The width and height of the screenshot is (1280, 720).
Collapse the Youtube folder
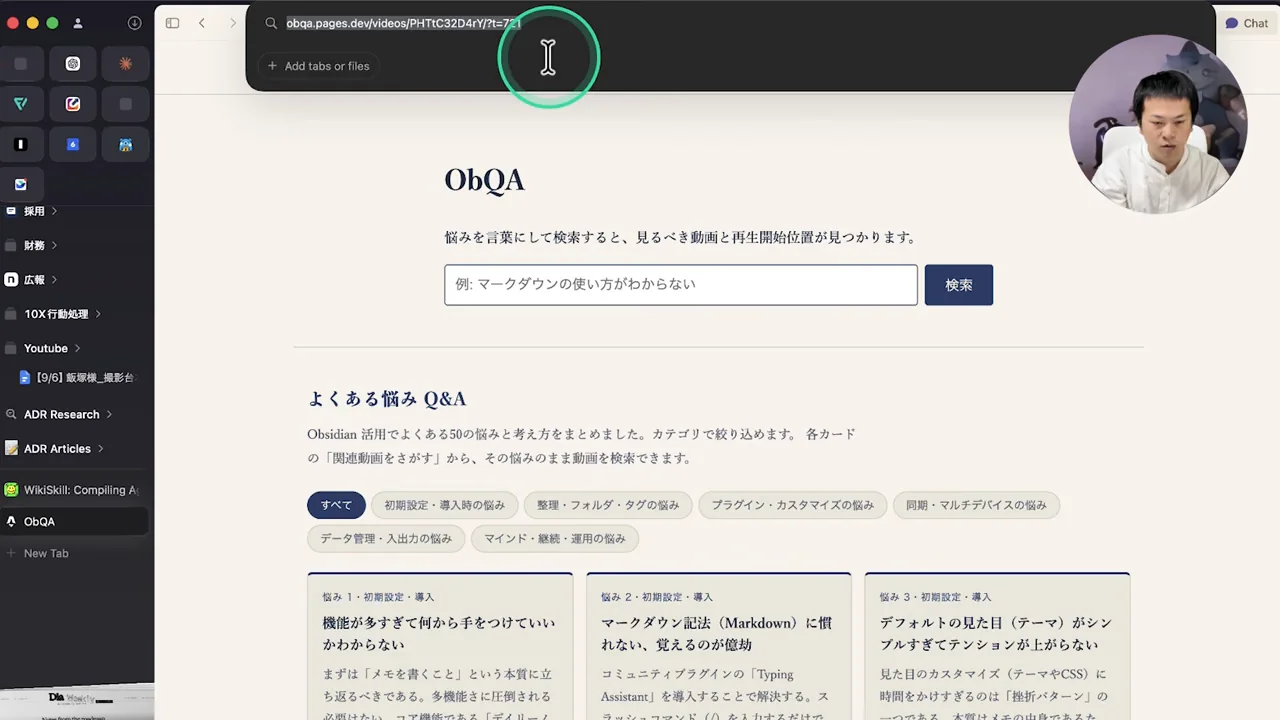pos(77,348)
